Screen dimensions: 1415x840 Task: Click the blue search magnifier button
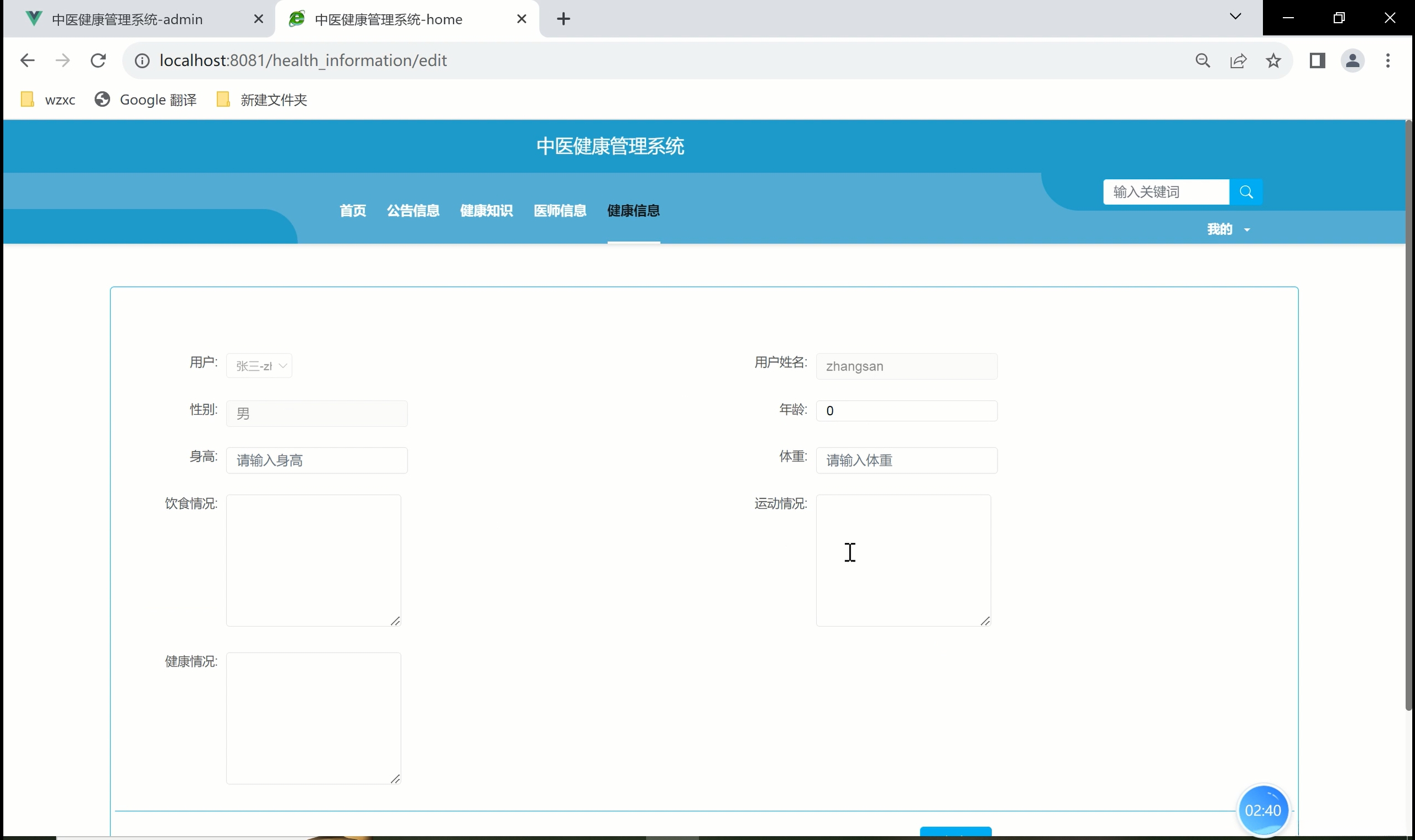coord(1245,192)
